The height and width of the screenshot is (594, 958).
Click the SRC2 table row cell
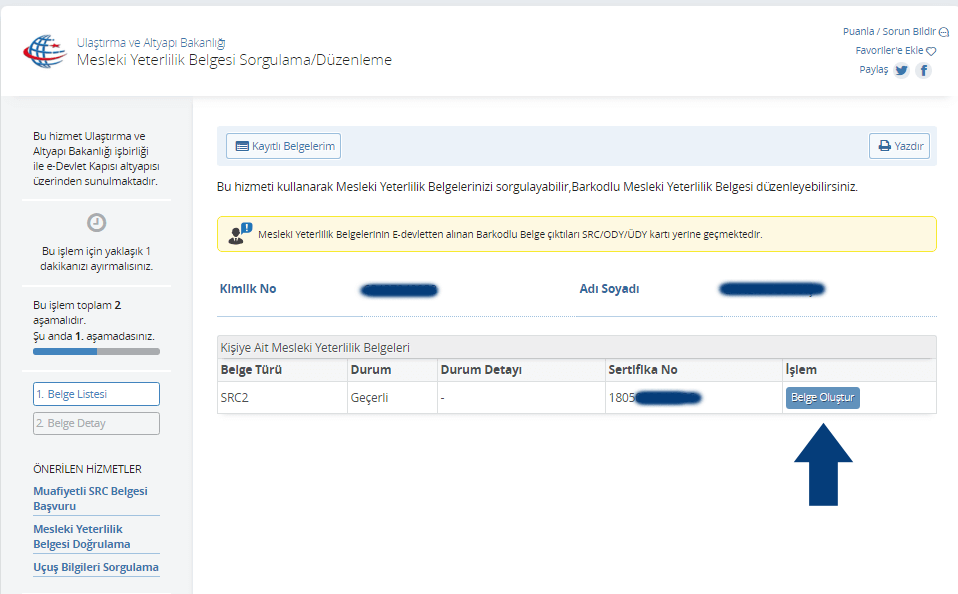pyautogui.click(x=237, y=397)
